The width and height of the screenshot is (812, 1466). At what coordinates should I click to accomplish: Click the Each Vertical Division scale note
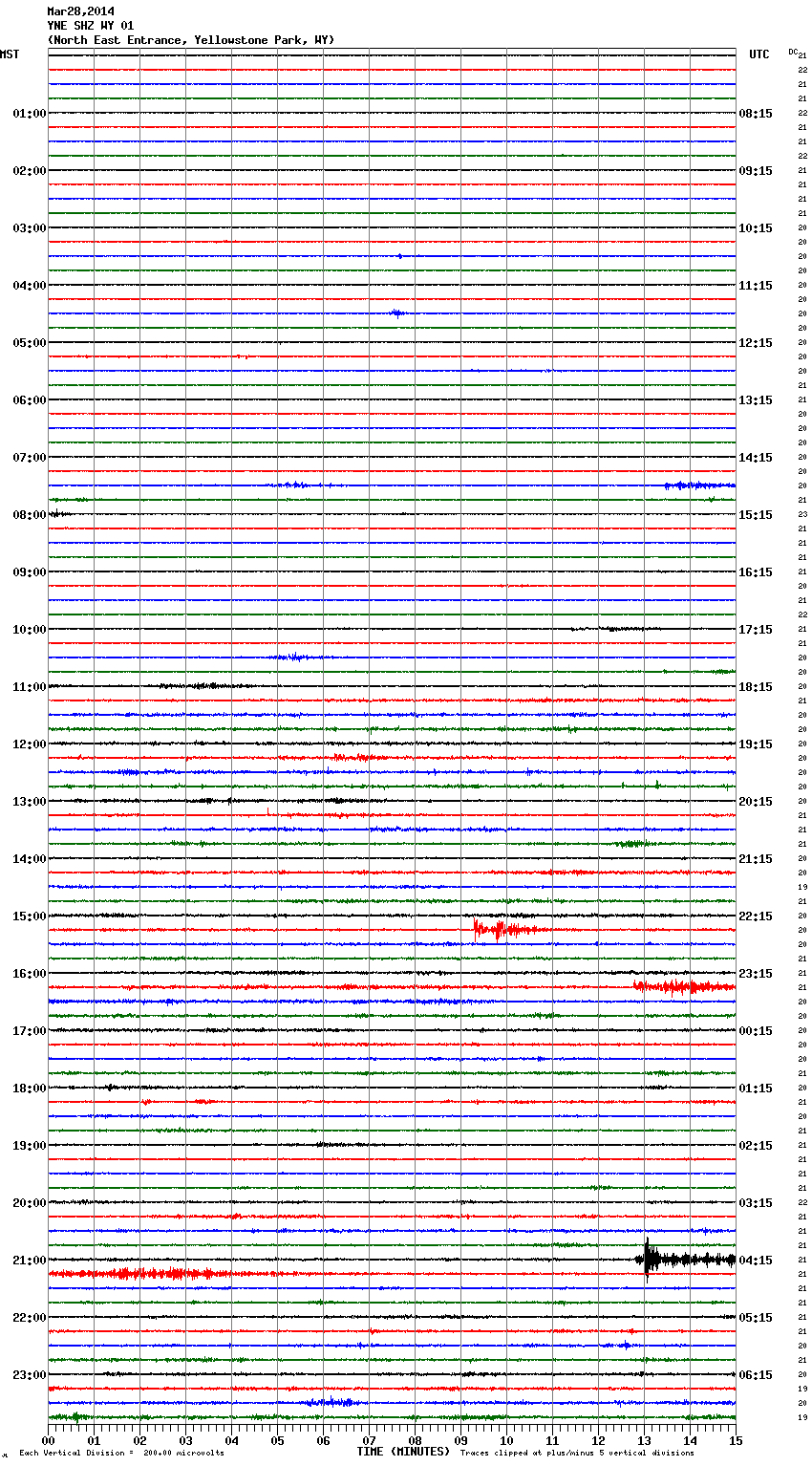[x=121, y=1453]
